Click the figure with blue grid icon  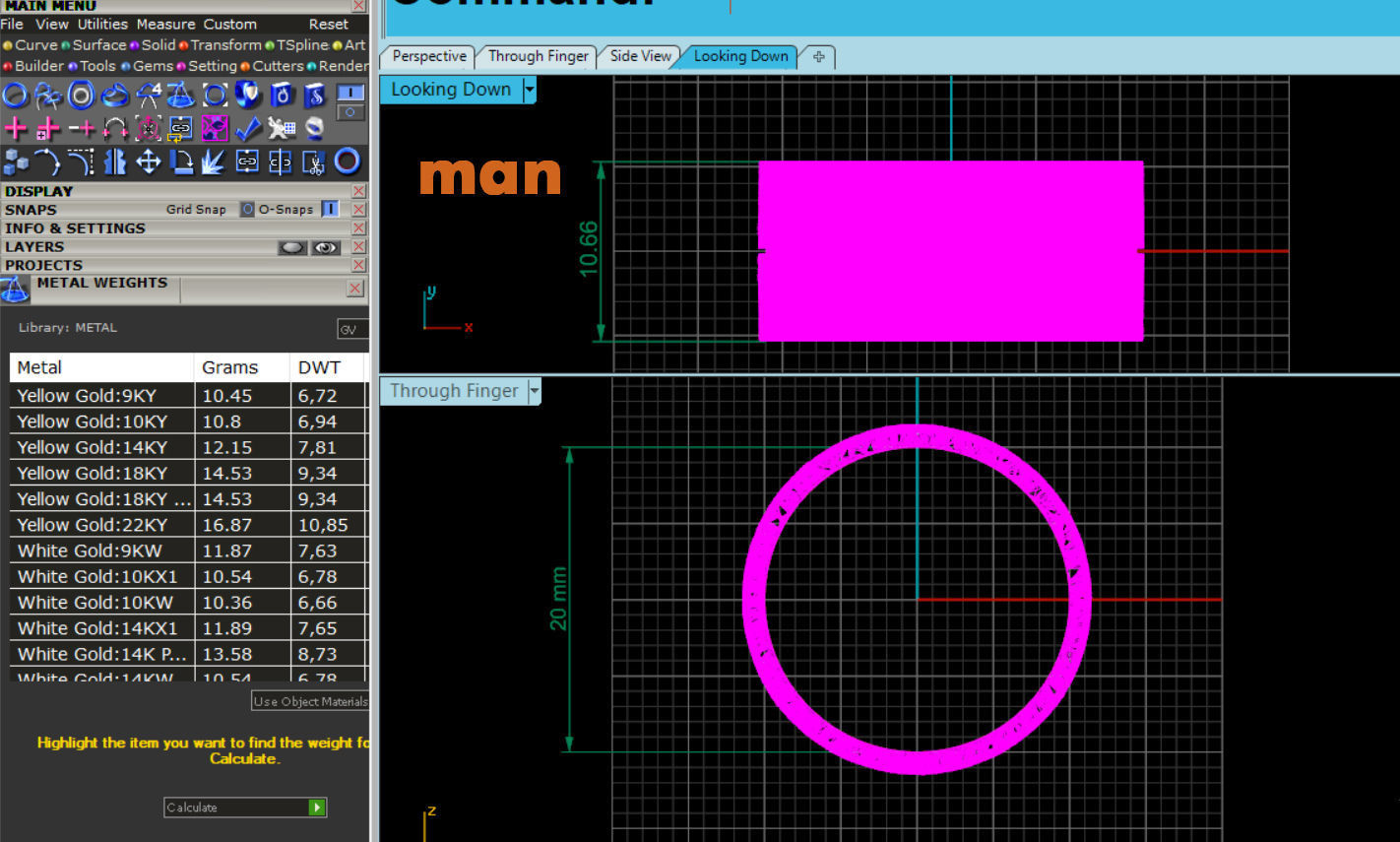[282, 128]
